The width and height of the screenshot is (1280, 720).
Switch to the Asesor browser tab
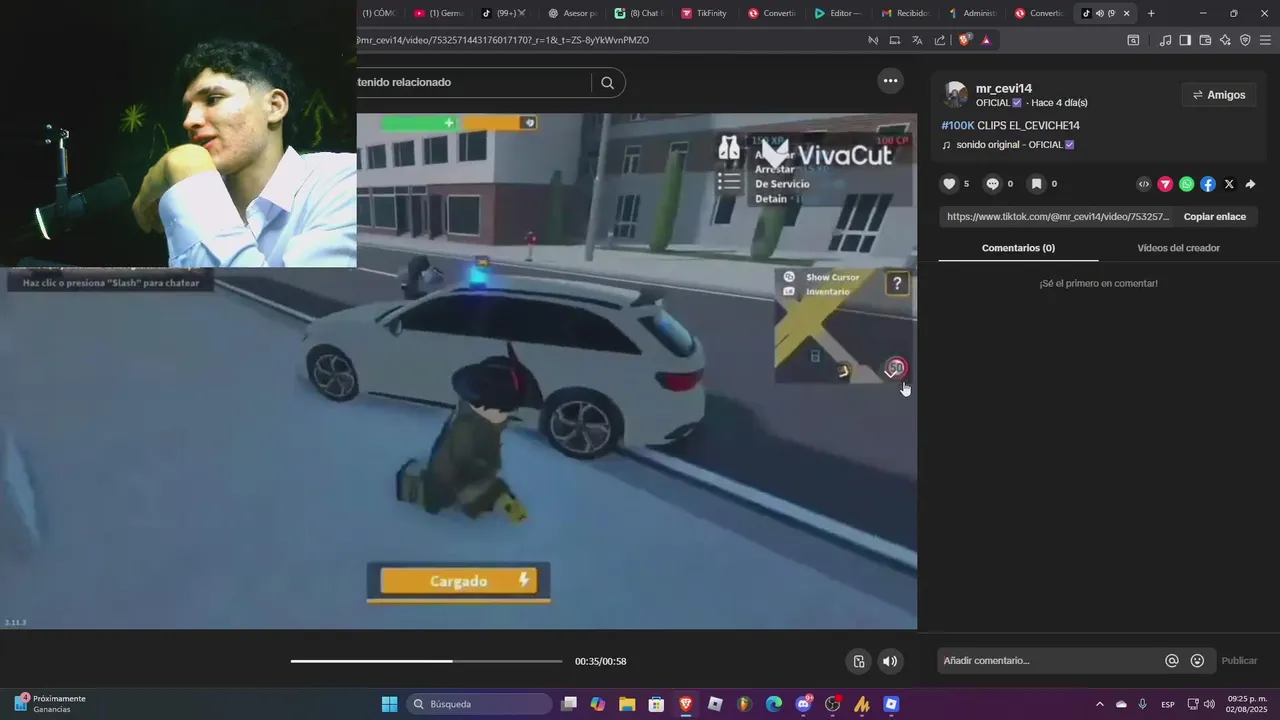[572, 13]
